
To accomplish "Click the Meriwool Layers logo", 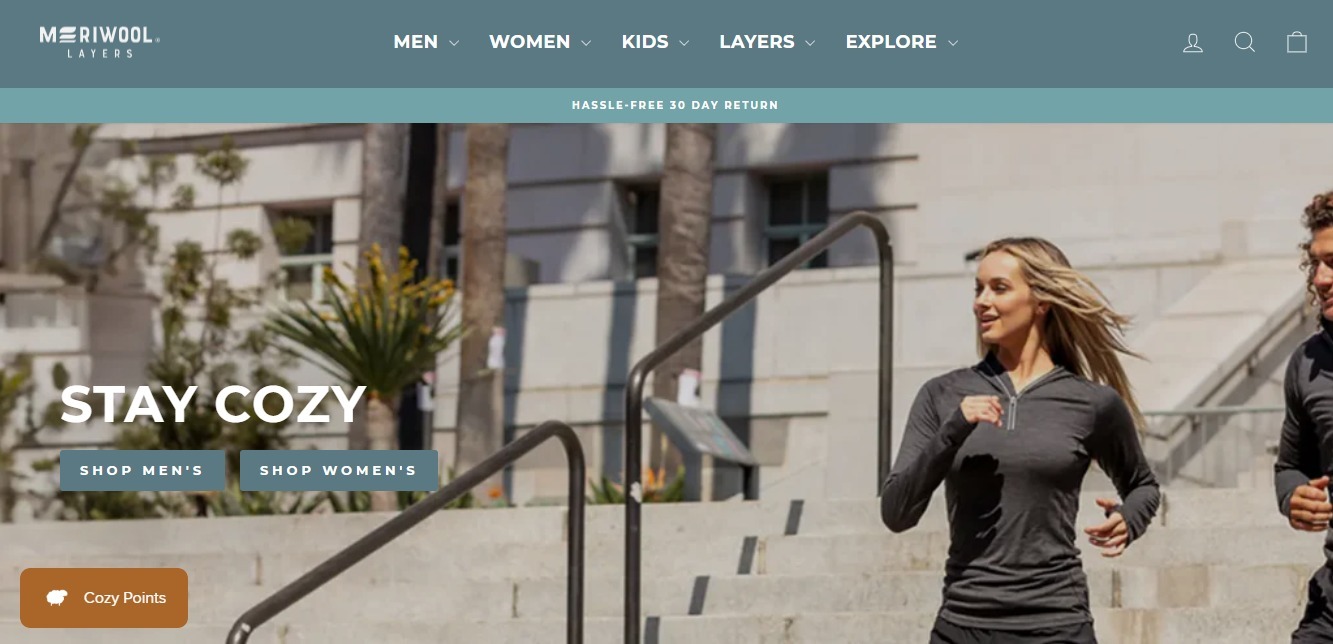I will 100,42.
